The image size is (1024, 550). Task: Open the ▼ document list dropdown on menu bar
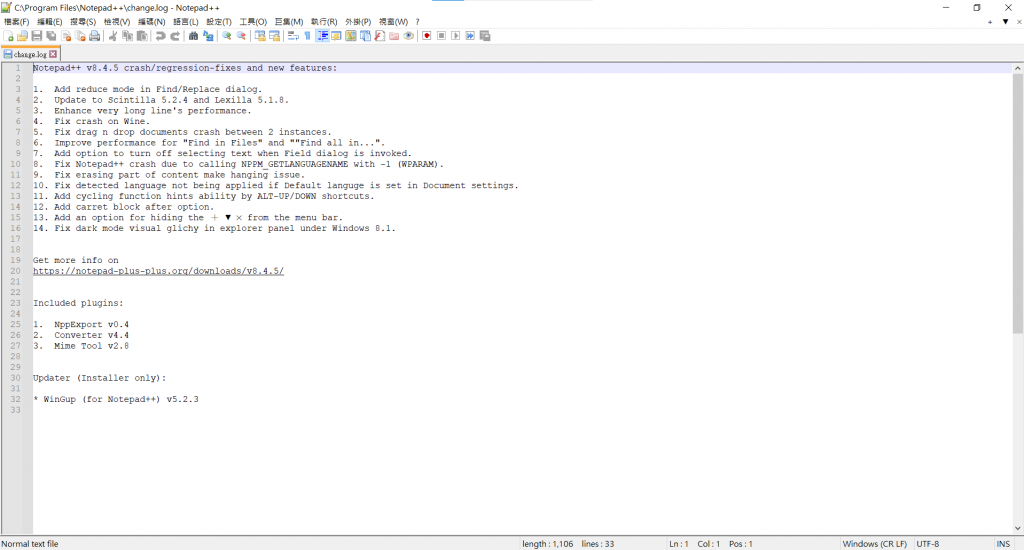pyautogui.click(x=1006, y=22)
